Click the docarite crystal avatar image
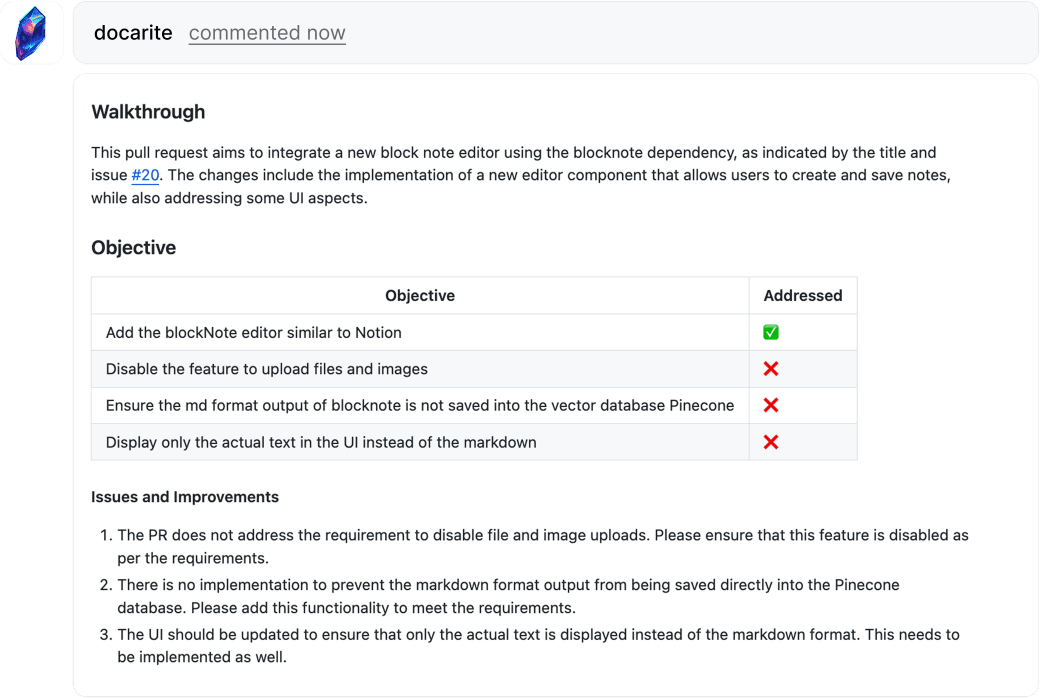The width and height of the screenshot is (1040, 698). coord(32,33)
